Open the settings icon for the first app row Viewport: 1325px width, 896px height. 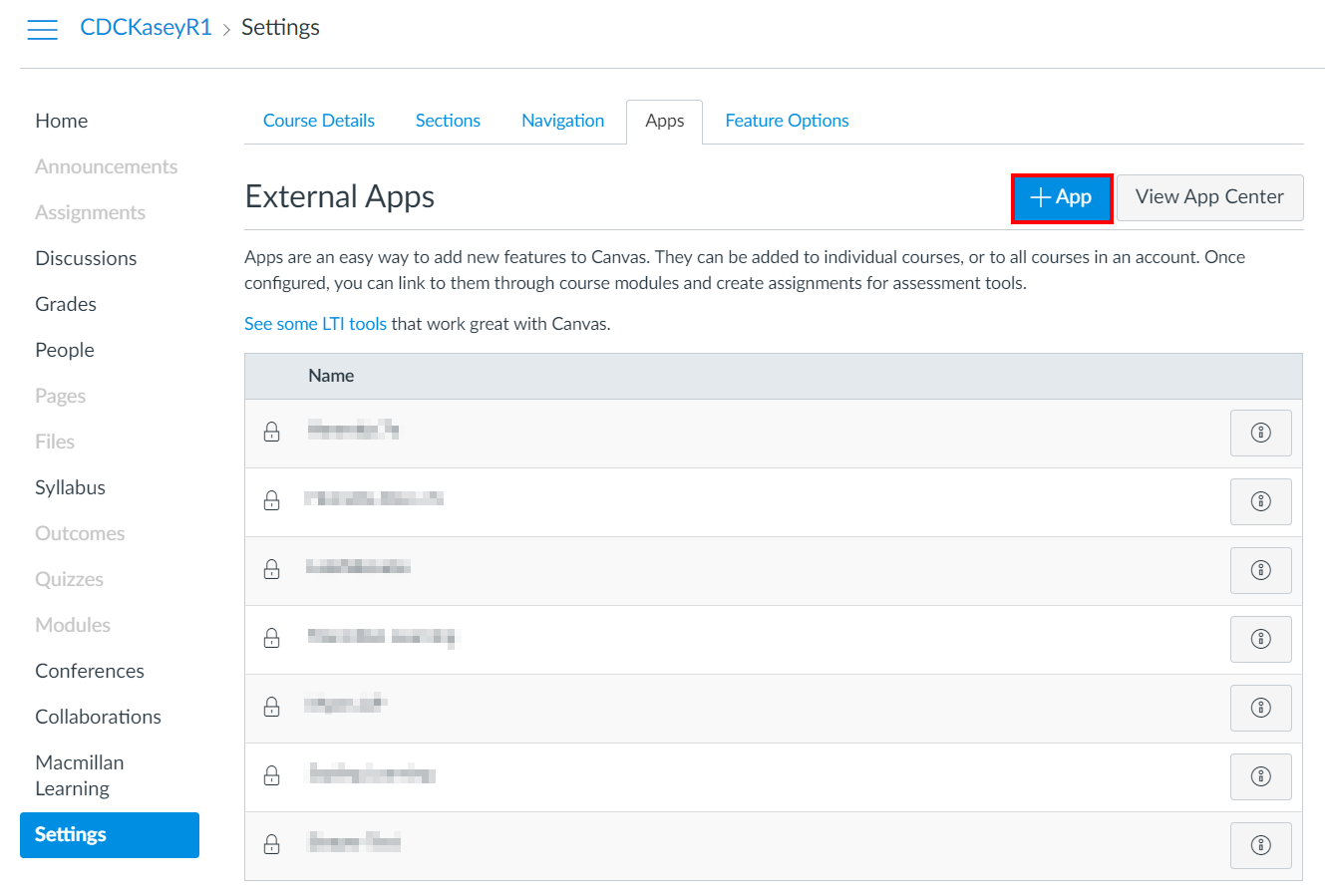coord(1260,433)
